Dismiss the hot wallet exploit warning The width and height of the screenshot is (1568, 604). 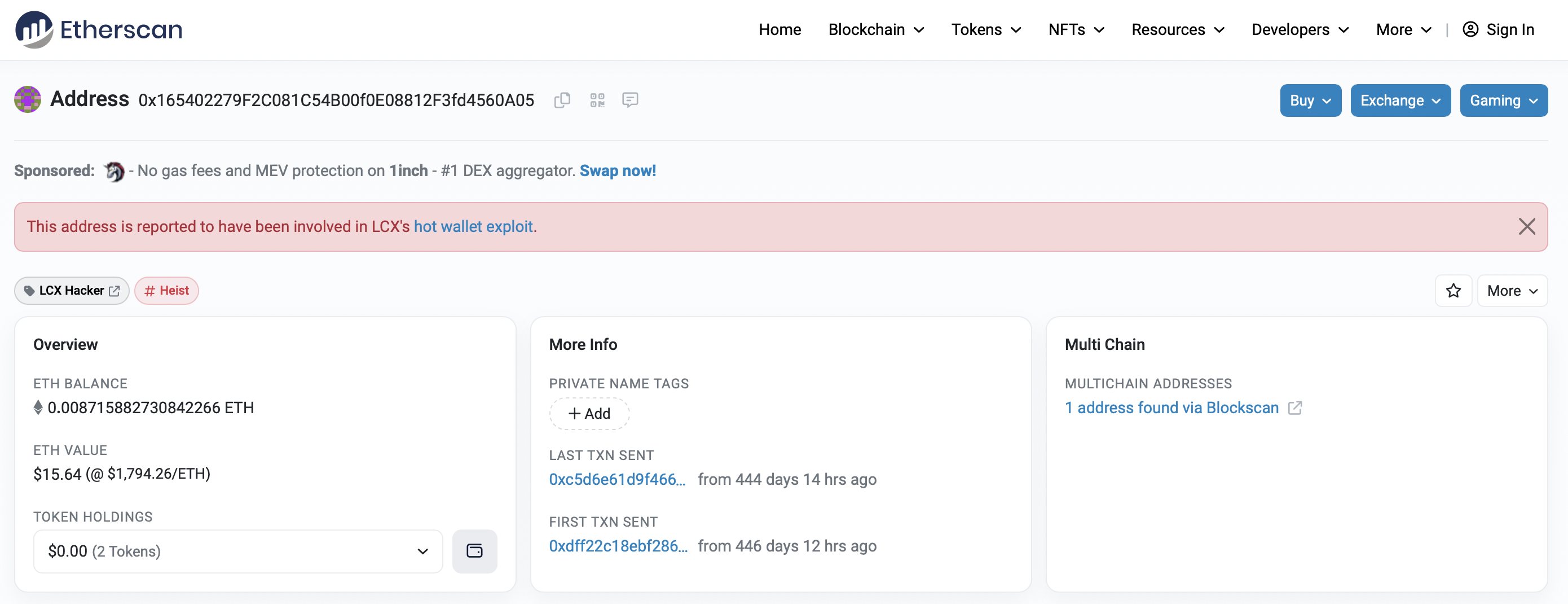click(x=1527, y=227)
